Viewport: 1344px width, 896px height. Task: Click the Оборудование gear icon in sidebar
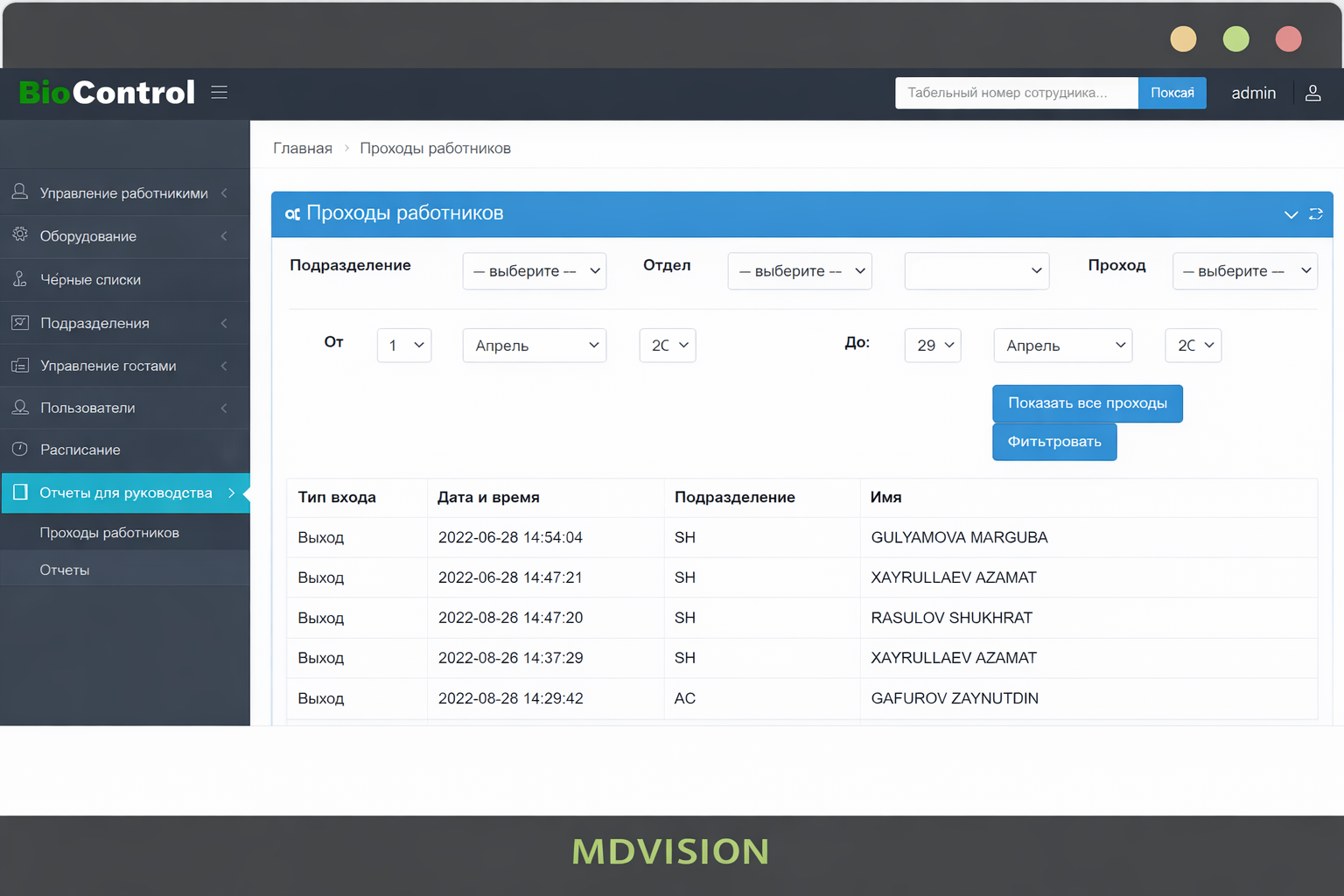(20, 235)
